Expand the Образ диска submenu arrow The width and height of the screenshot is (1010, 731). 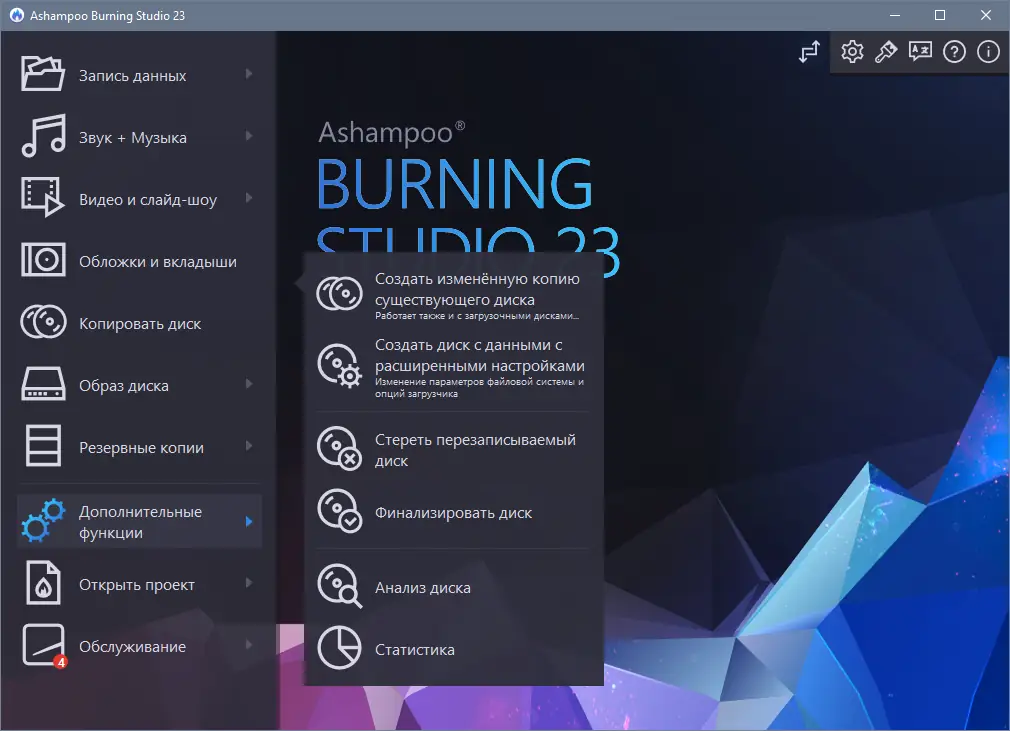[249, 384]
